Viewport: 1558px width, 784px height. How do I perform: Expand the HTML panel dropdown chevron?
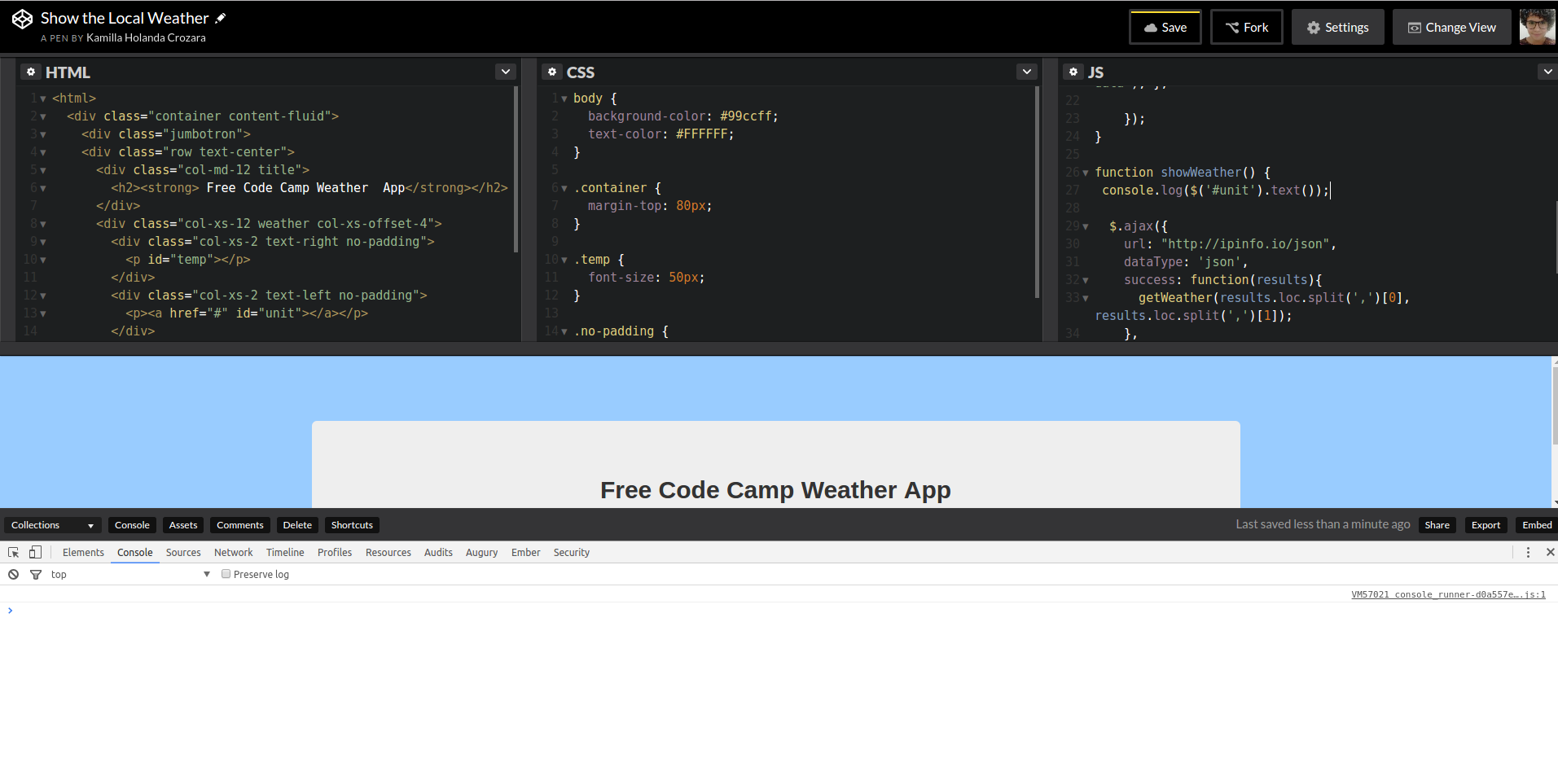coord(506,72)
